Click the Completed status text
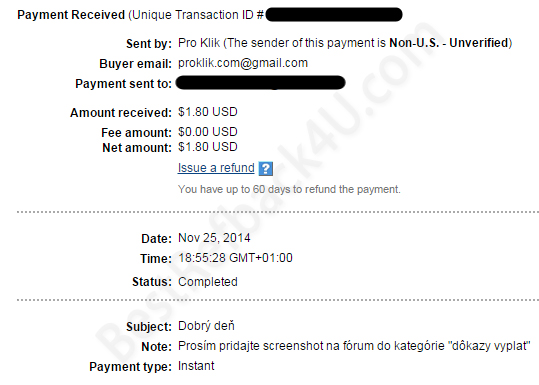The image size is (539, 385). click(x=208, y=282)
